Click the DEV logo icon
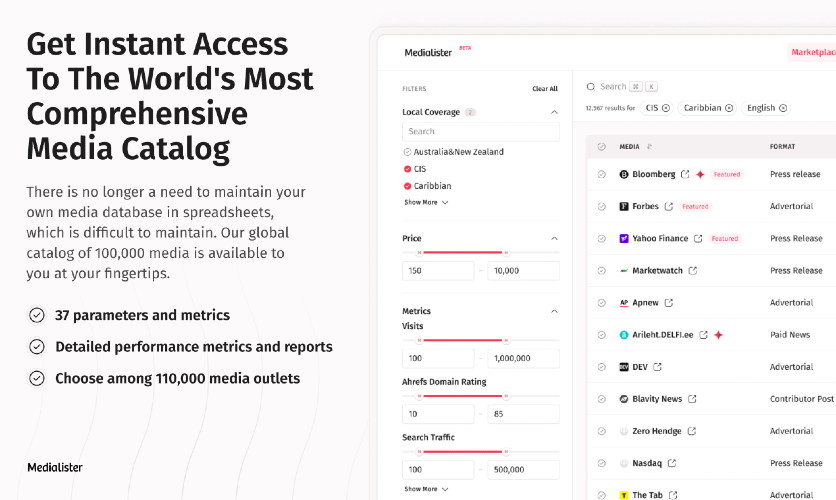 (624, 367)
